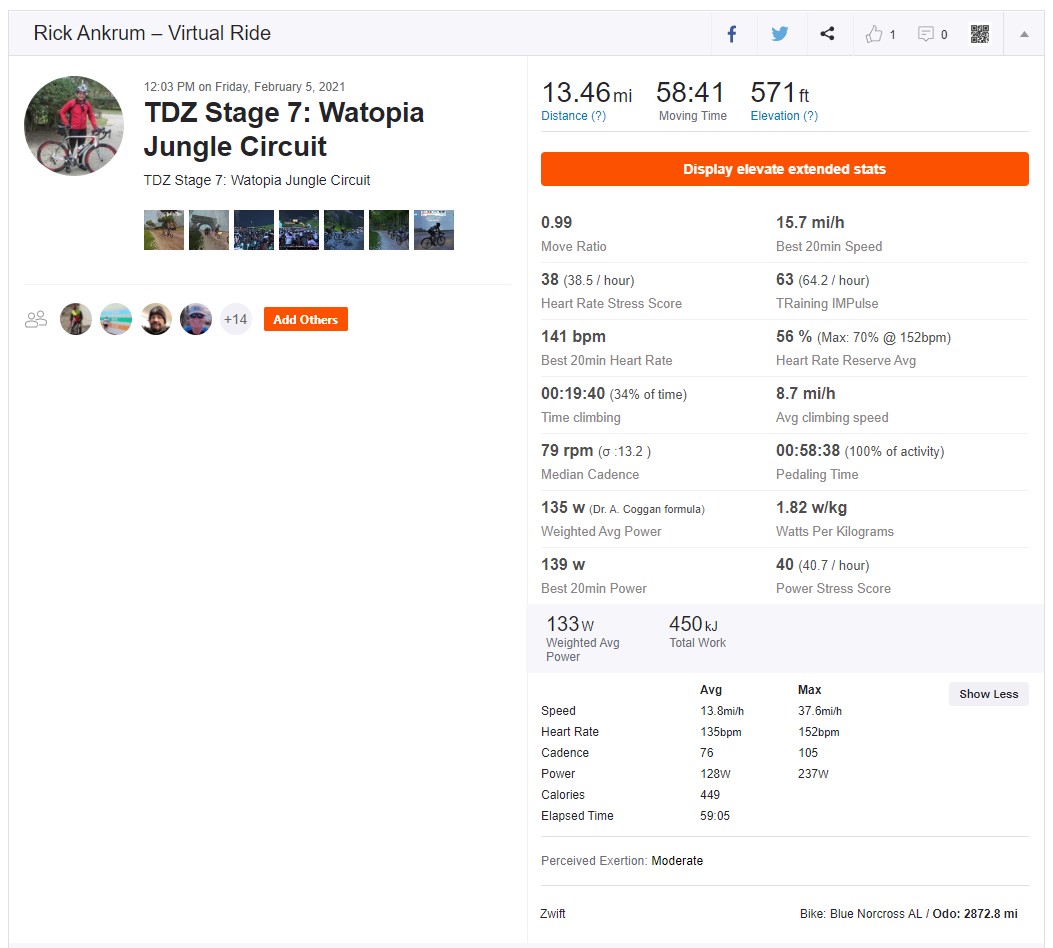1053x948 pixels.
Task: Expand the +14 other athletes
Action: [x=236, y=319]
